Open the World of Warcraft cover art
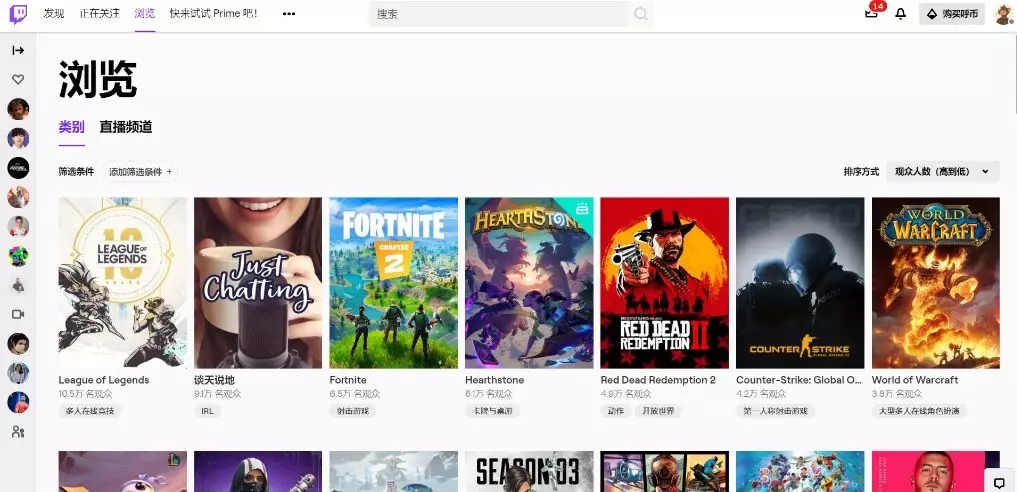The height and width of the screenshot is (492, 1017). click(x=936, y=283)
